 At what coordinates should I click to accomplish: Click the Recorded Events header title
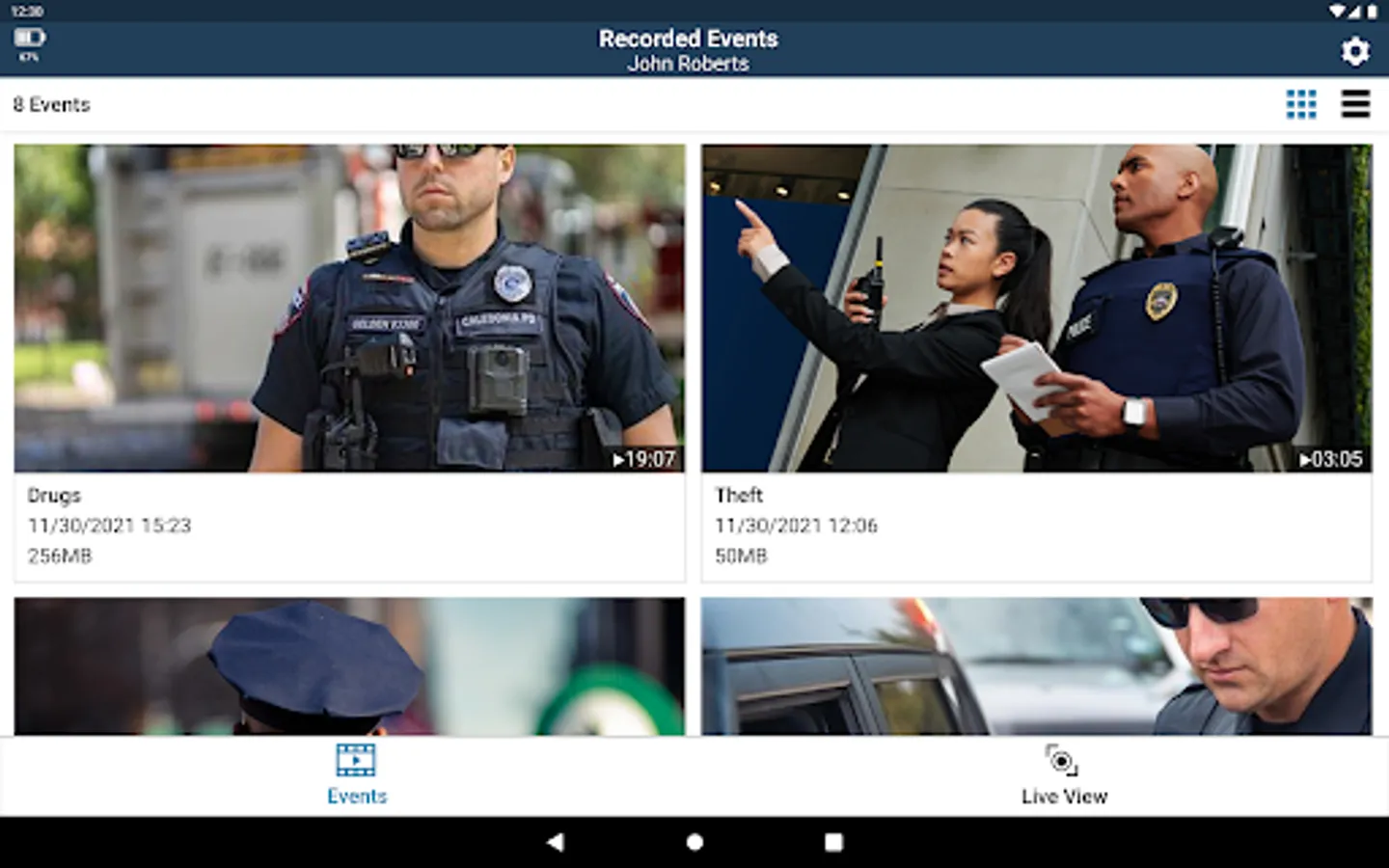pos(688,39)
